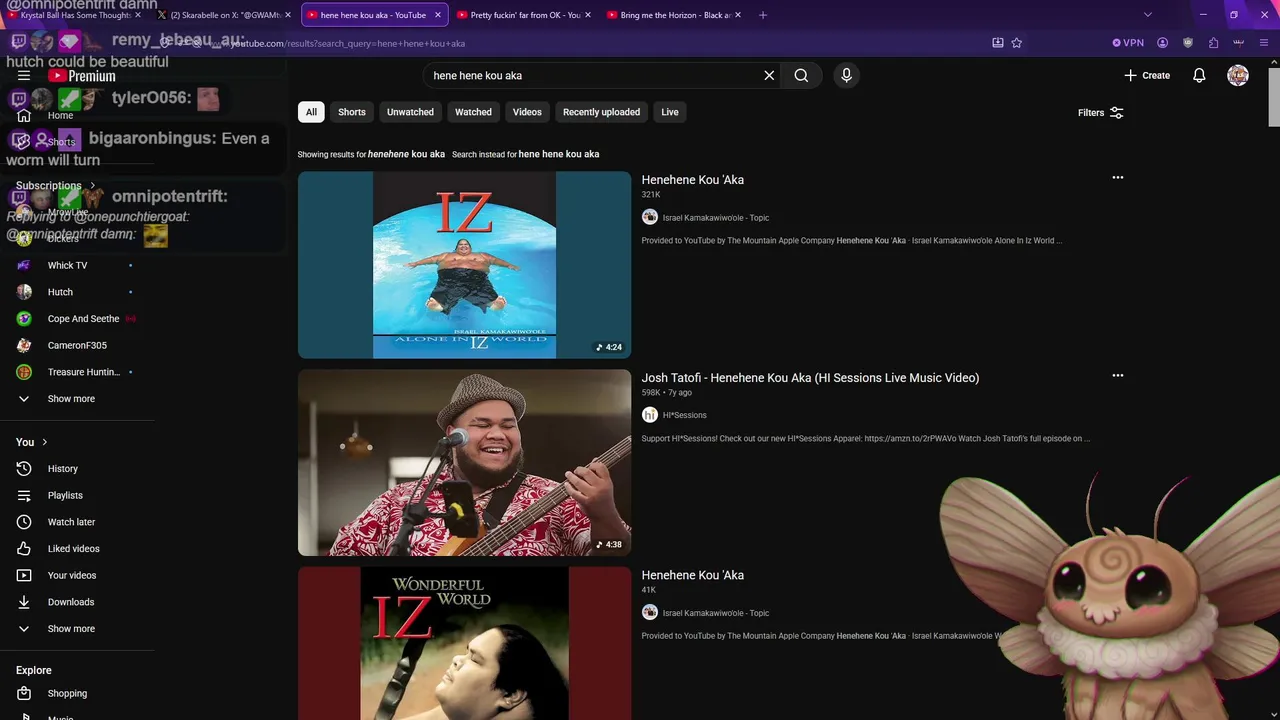Open the notifications bell
Viewport: 1280px width, 720px height.
[1199, 75]
